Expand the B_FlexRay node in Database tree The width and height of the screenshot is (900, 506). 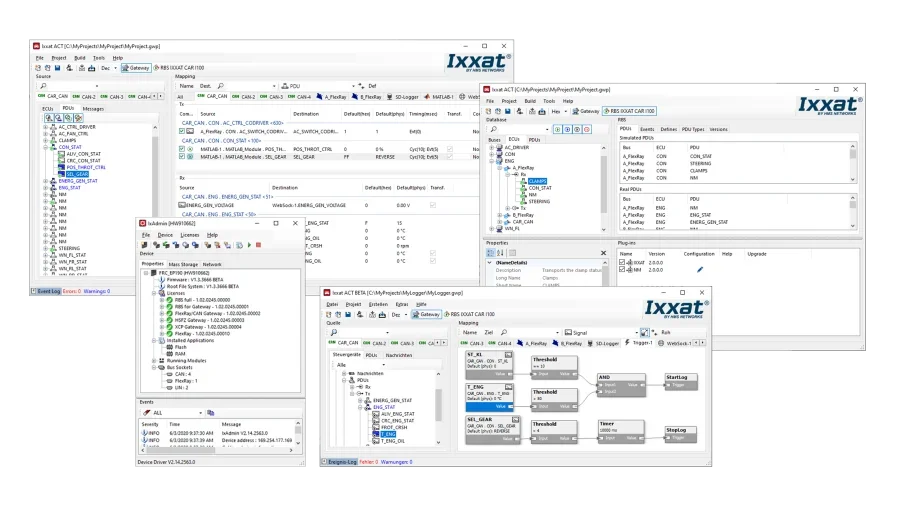point(500,215)
